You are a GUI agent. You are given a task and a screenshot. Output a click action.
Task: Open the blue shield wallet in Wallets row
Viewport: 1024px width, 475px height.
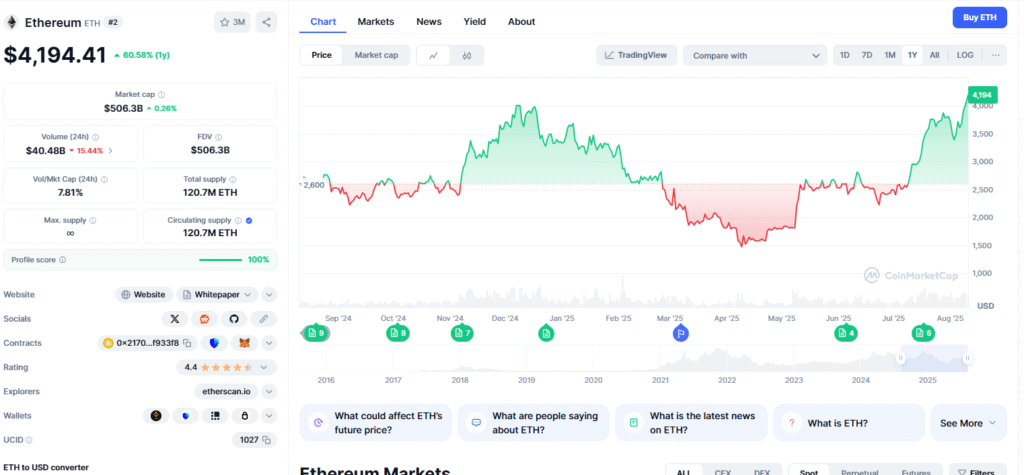pyautogui.click(x=185, y=416)
